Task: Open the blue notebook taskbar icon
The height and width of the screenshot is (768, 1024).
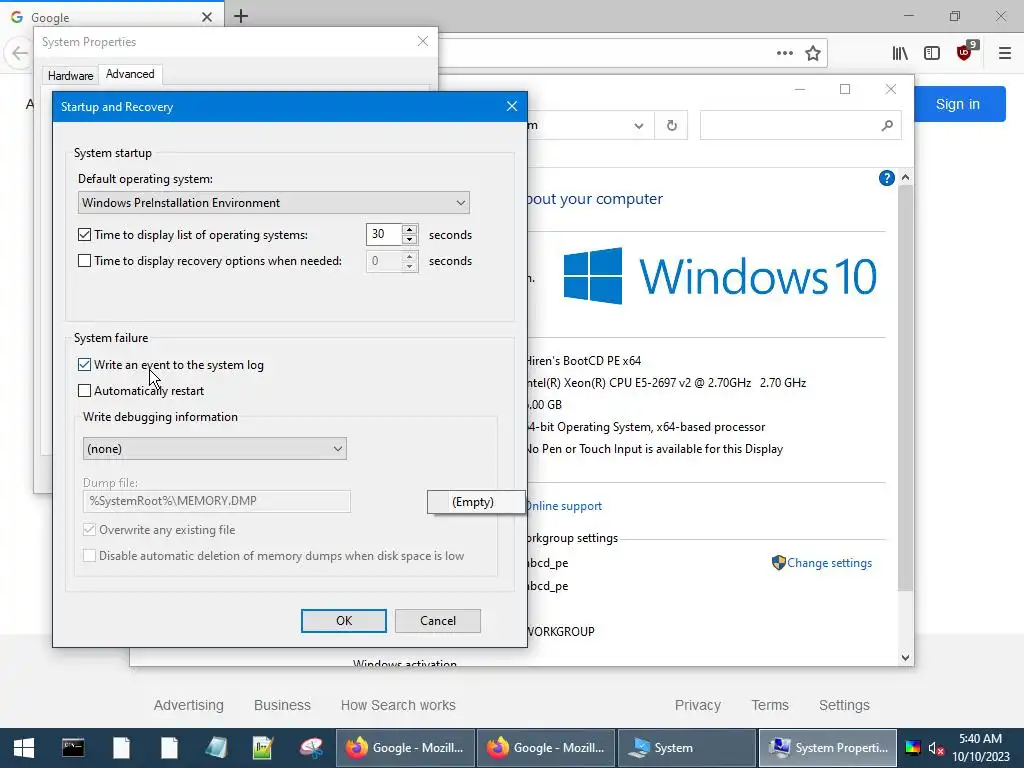Action: click(216, 748)
